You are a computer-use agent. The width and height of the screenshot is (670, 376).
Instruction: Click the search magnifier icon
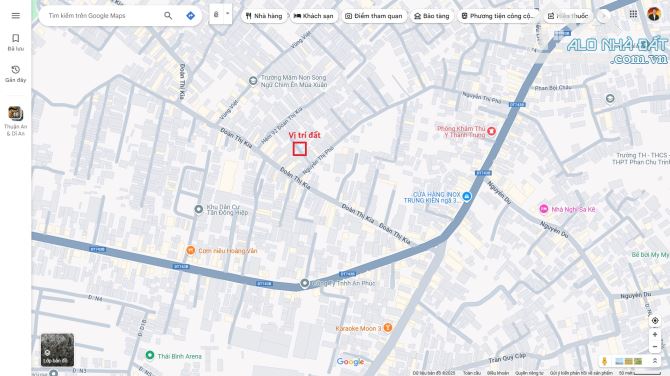(168, 16)
